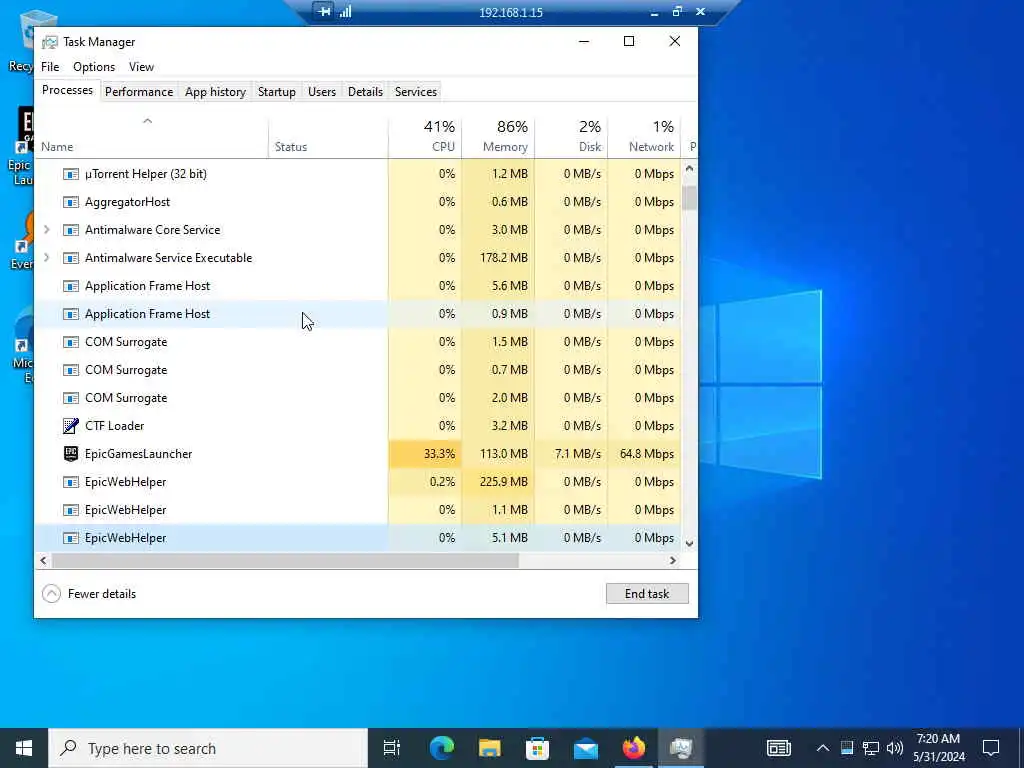This screenshot has height=768, width=1024.
Task: Switch to the Performance tab
Action: (x=139, y=92)
